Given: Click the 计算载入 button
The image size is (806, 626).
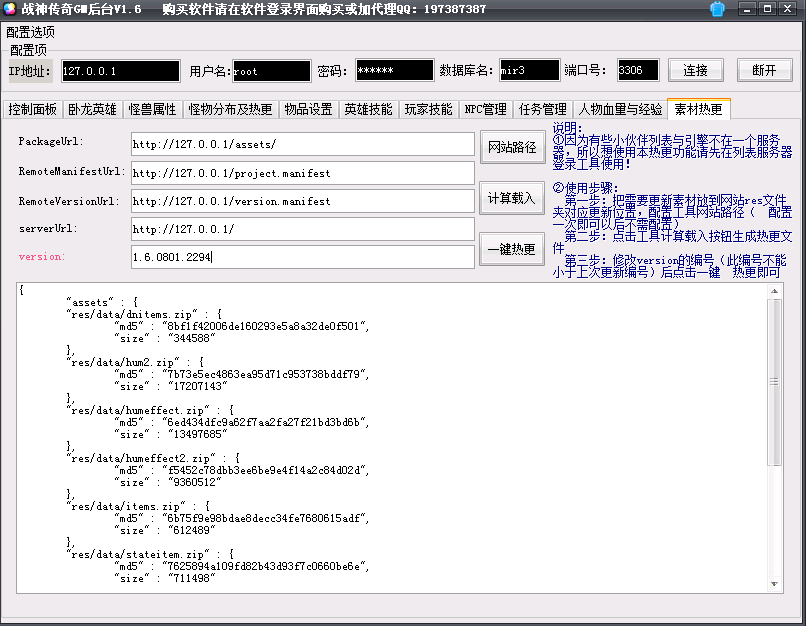Looking at the screenshot, I should (512, 199).
